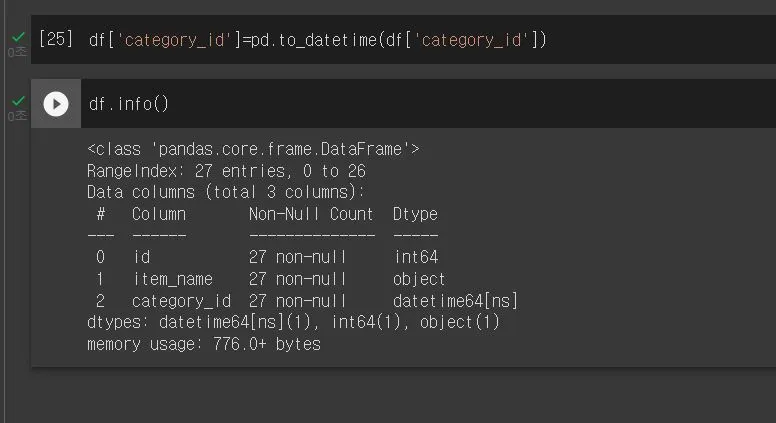Click the green checkmark beside df.info() cell
This screenshot has width=776, height=423.
tap(18, 102)
